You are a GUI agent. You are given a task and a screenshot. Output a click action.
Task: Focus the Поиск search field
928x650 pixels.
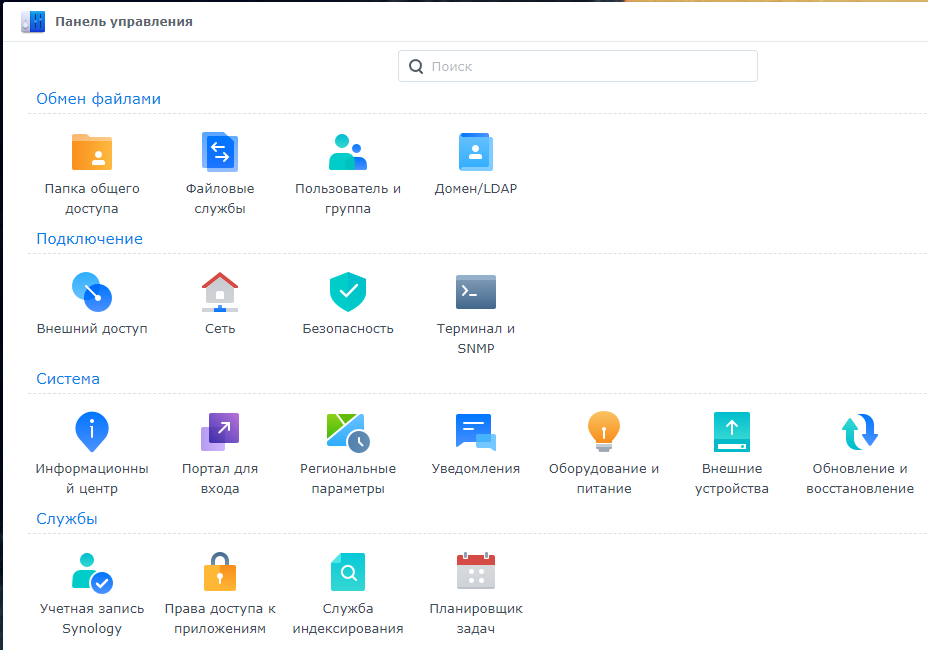pos(578,66)
